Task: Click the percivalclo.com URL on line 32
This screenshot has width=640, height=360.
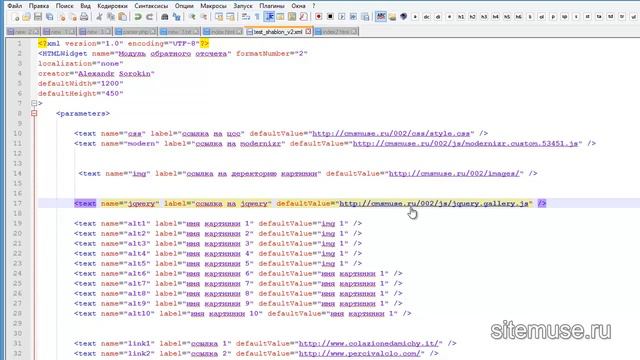Action: (360, 353)
